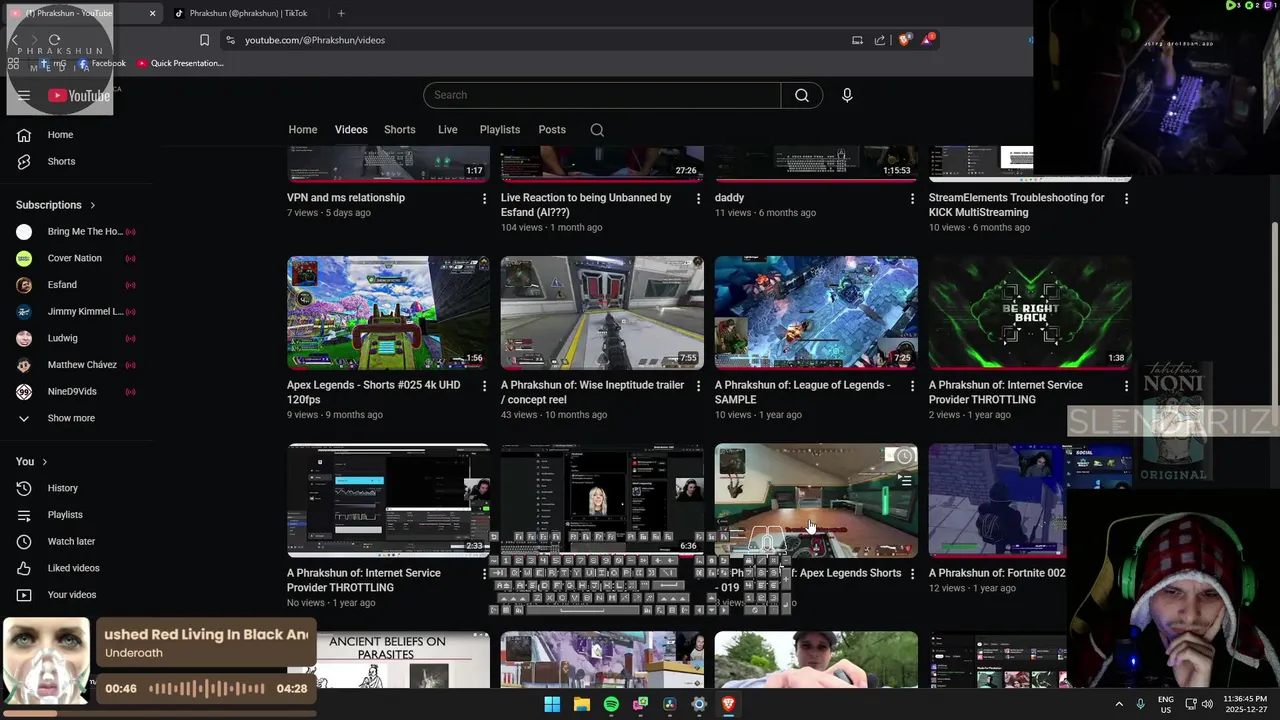Open Your videos in the sidebar
Screen dimensions: 1280x720
coord(71,595)
